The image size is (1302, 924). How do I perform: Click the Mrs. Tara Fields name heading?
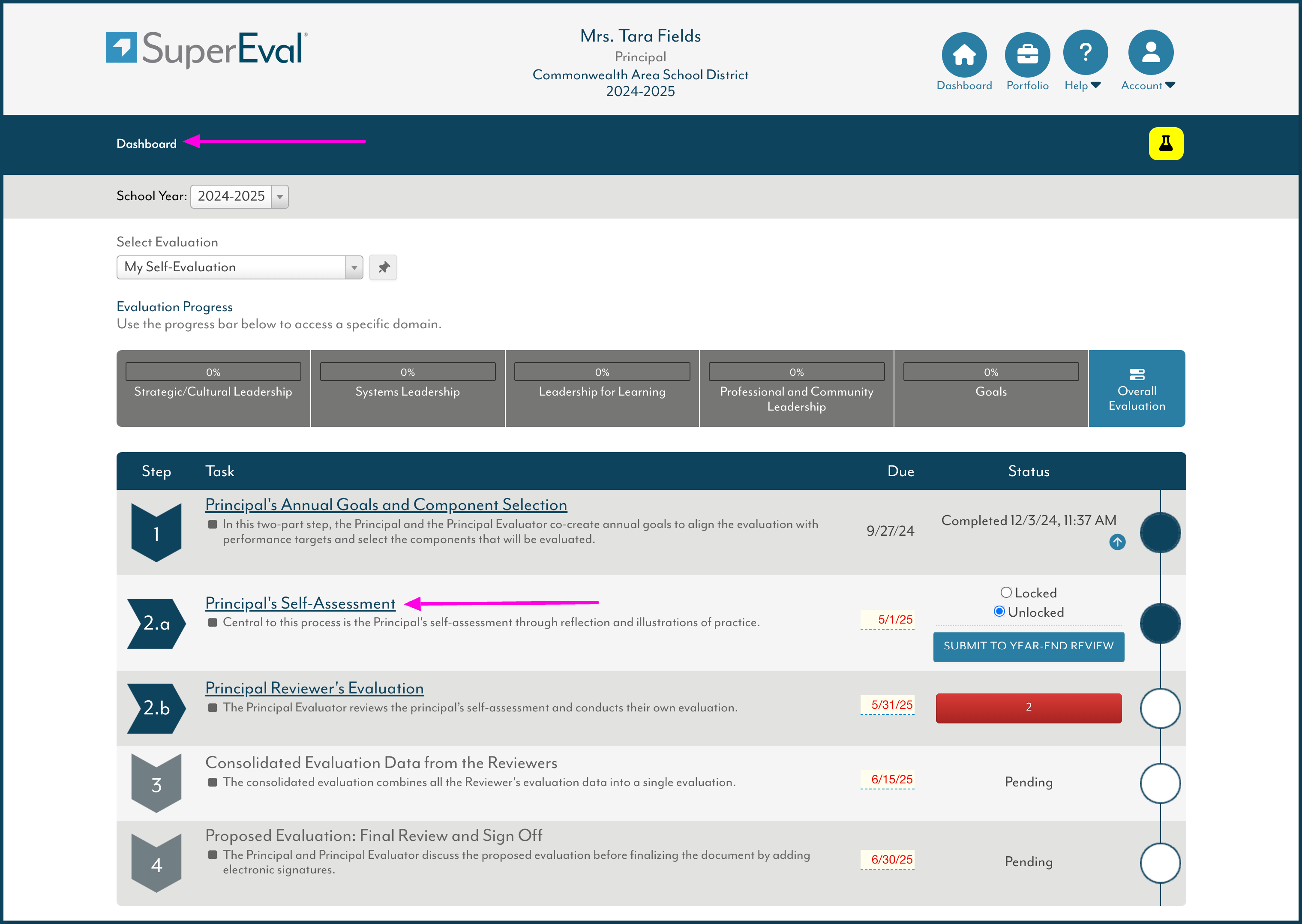640,36
